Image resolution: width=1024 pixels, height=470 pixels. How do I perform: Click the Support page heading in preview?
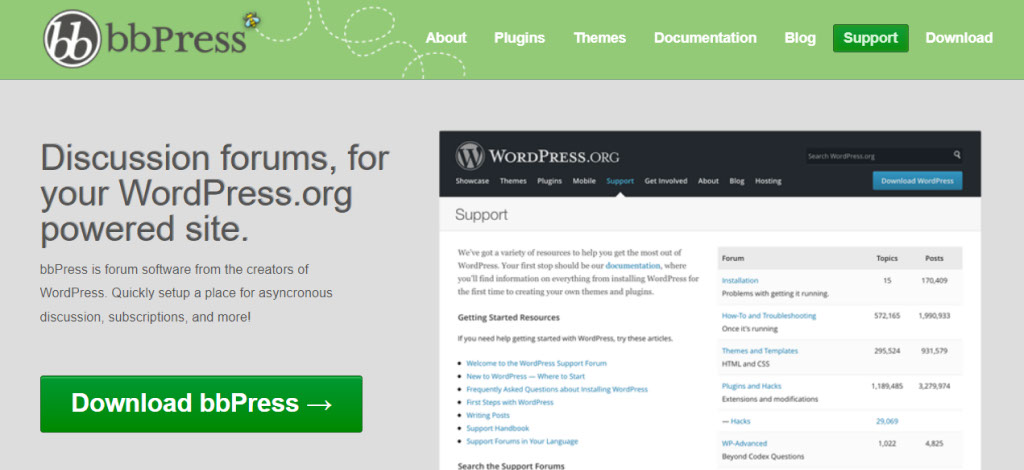coord(481,215)
